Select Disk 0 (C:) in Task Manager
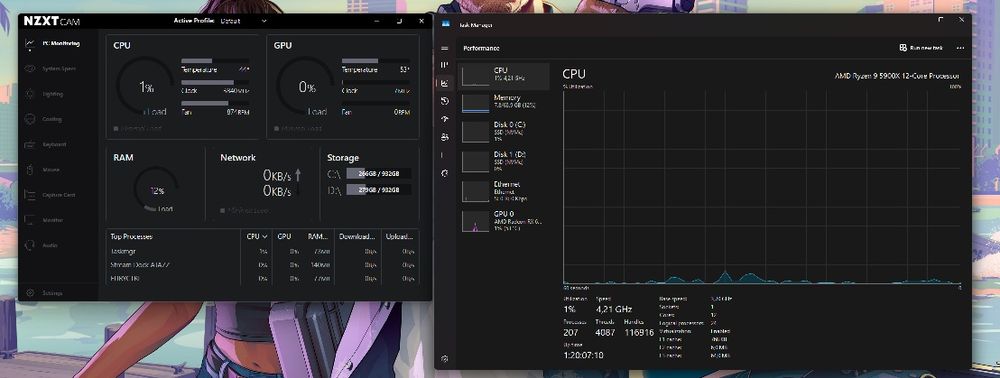 pyautogui.click(x=504, y=131)
